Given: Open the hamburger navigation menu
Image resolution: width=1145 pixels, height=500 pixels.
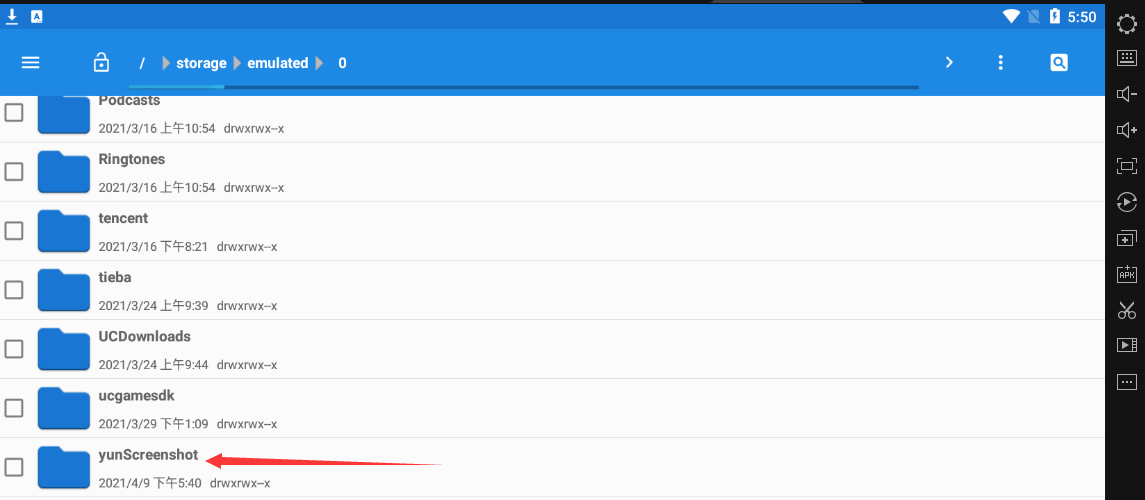Looking at the screenshot, I should [31, 62].
